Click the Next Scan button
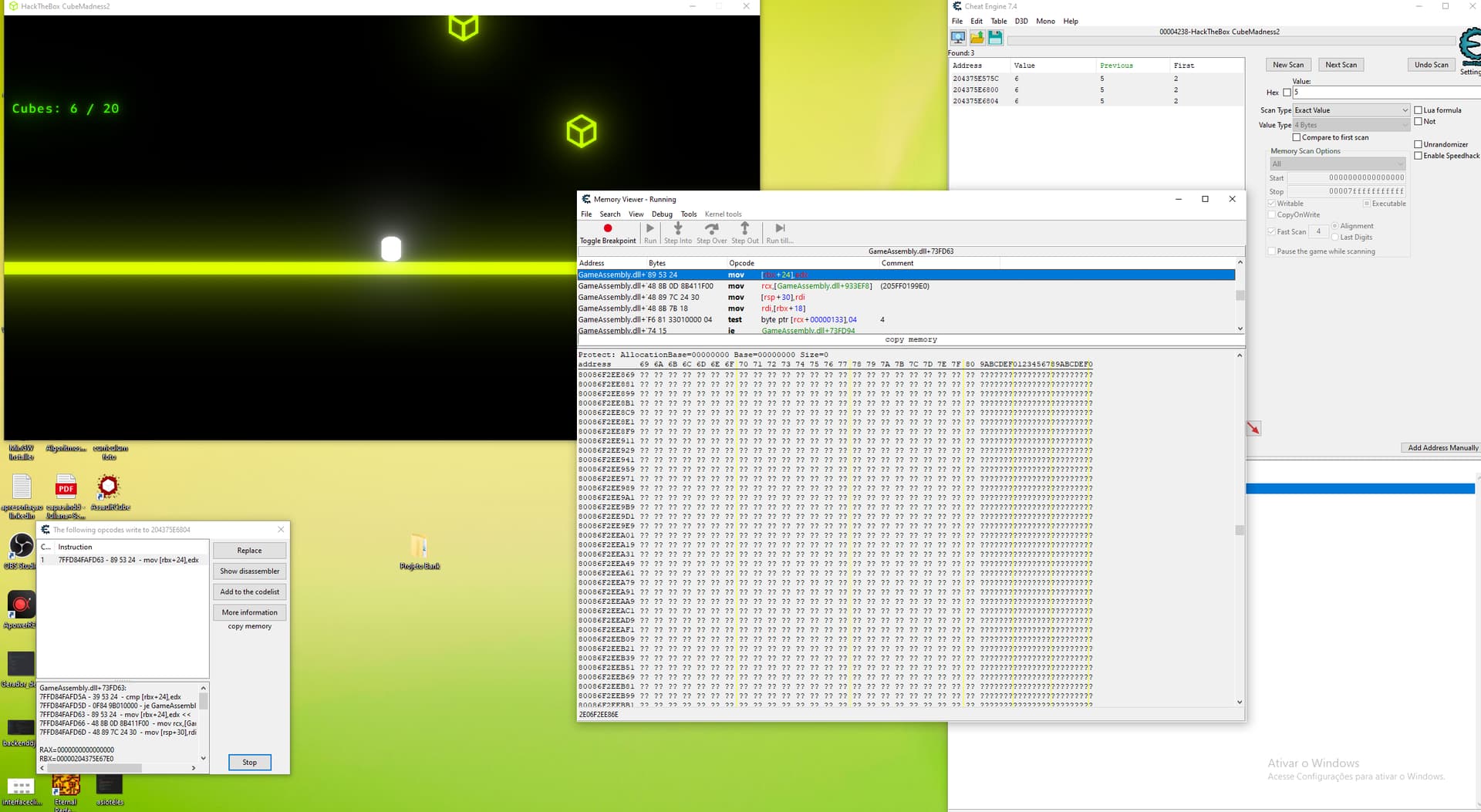1481x812 pixels. [x=1341, y=65]
